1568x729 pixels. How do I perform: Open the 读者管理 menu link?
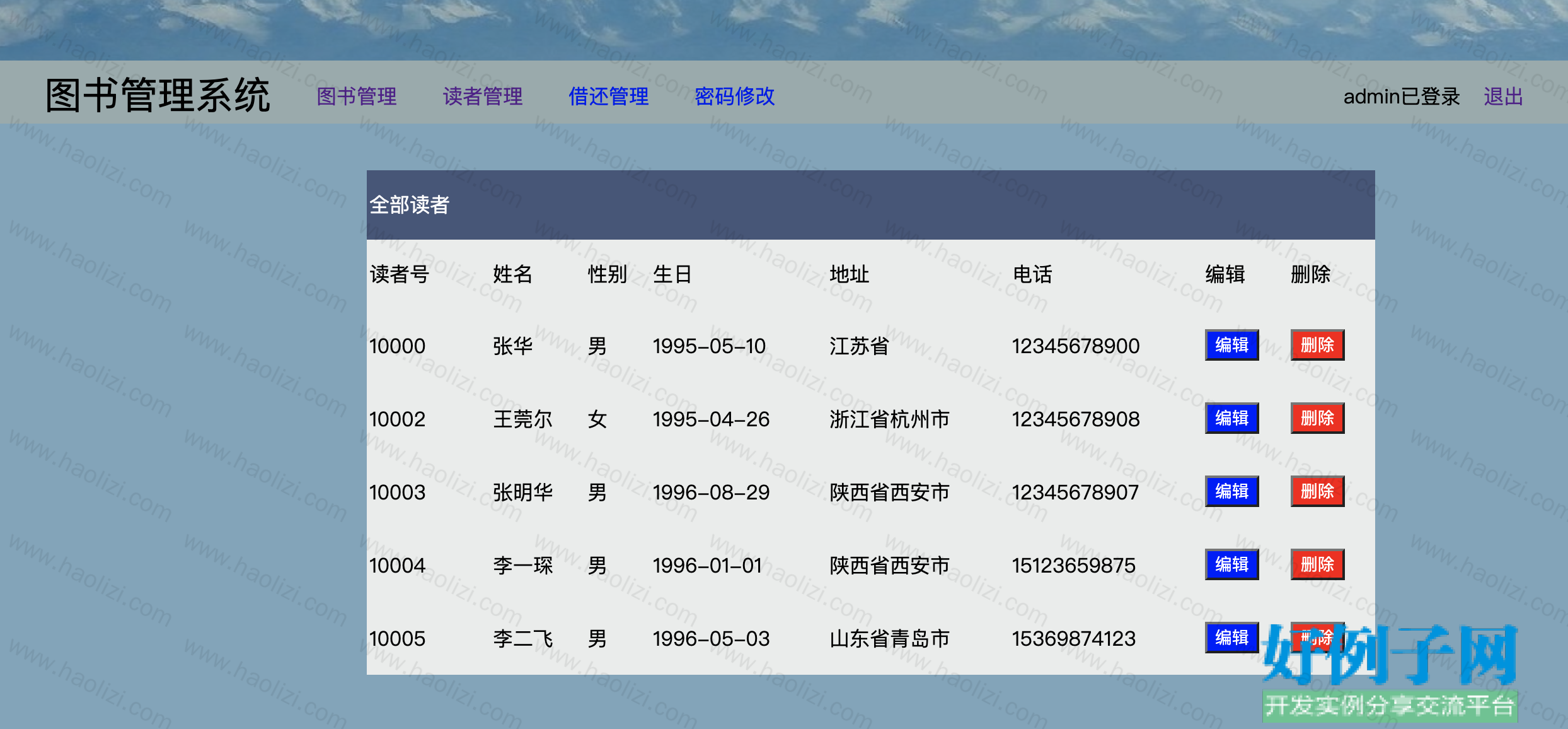tap(483, 96)
